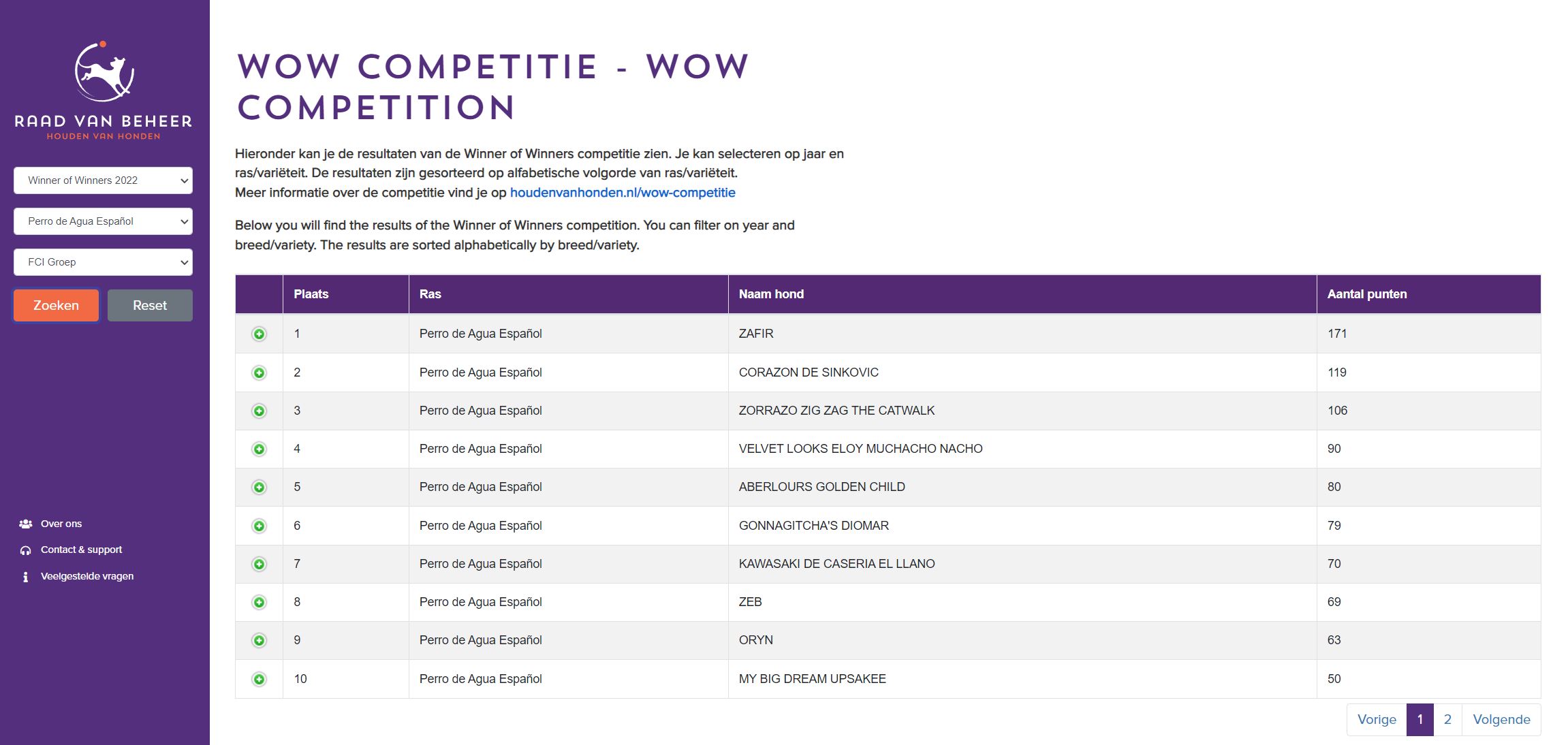Open the FCI Groep dropdown

click(x=103, y=262)
